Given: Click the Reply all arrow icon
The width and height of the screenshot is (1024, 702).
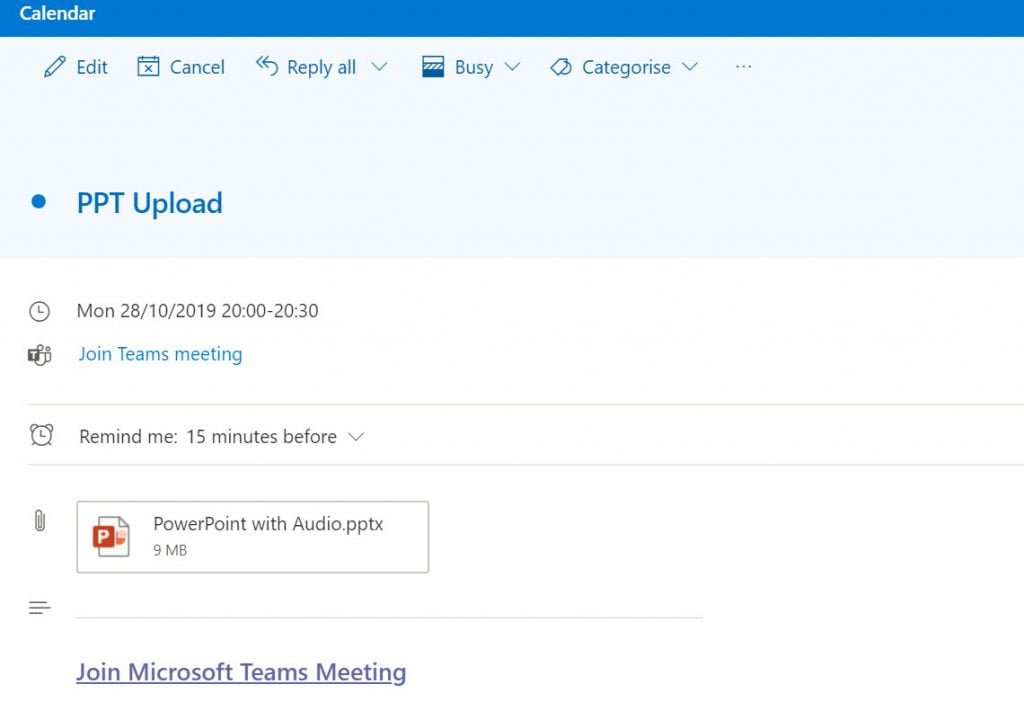Looking at the screenshot, I should [x=268, y=66].
